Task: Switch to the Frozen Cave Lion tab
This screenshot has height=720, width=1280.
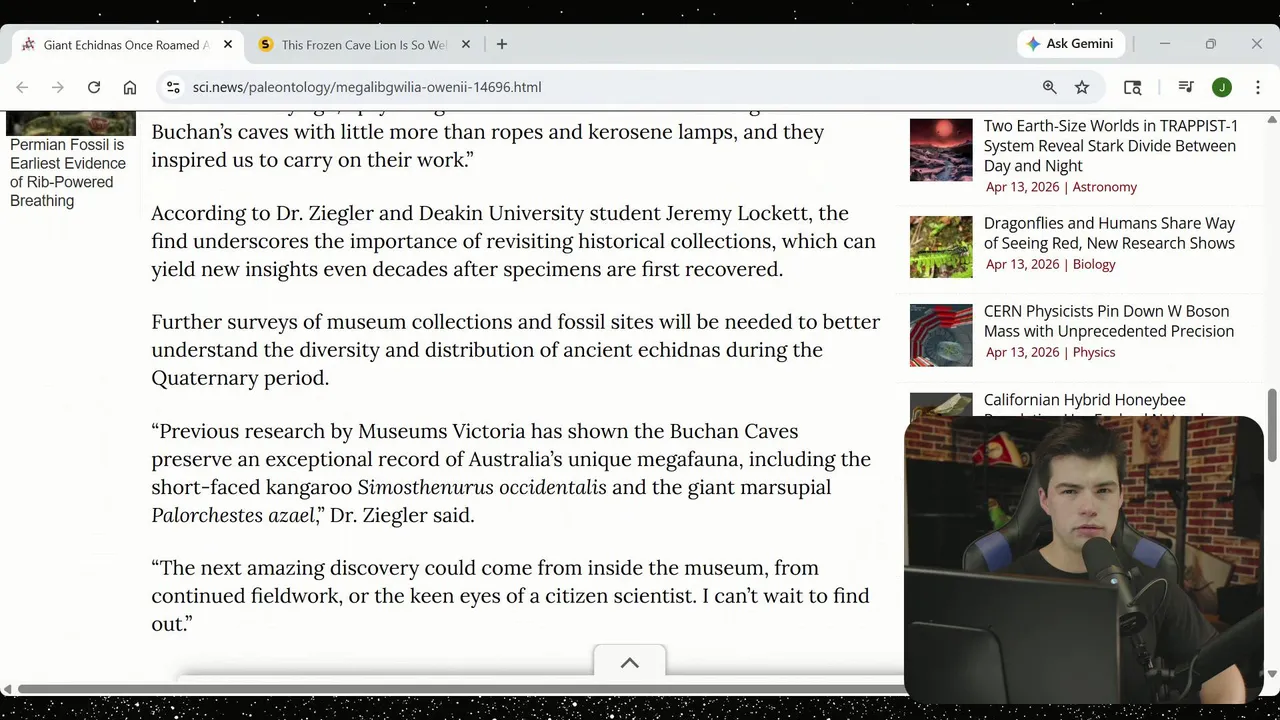Action: pyautogui.click(x=364, y=44)
